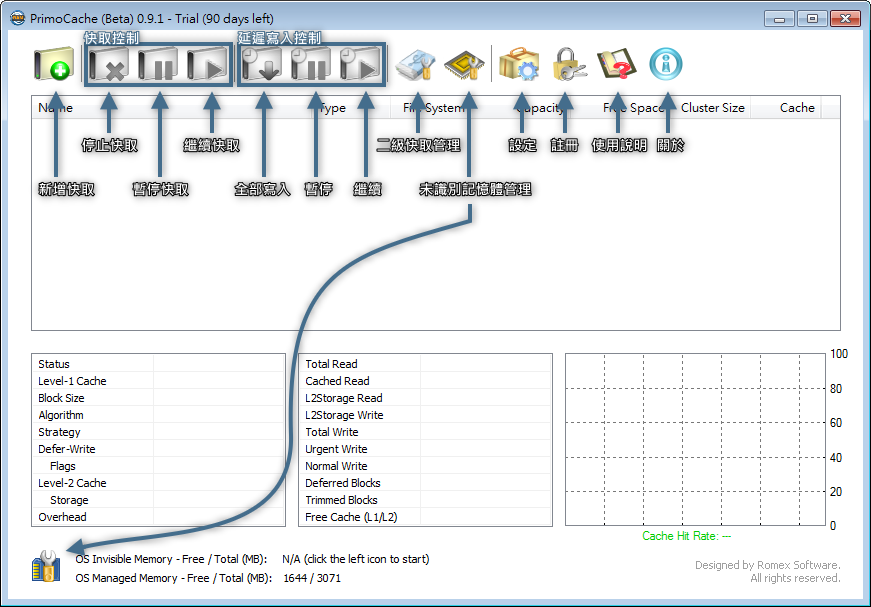Select the Strategy row
871x607 pixels.
click(x=158, y=432)
